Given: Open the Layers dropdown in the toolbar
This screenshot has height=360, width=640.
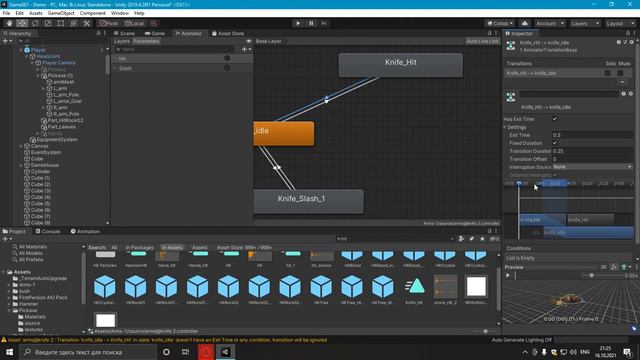Looking at the screenshot, I should (x=585, y=23).
